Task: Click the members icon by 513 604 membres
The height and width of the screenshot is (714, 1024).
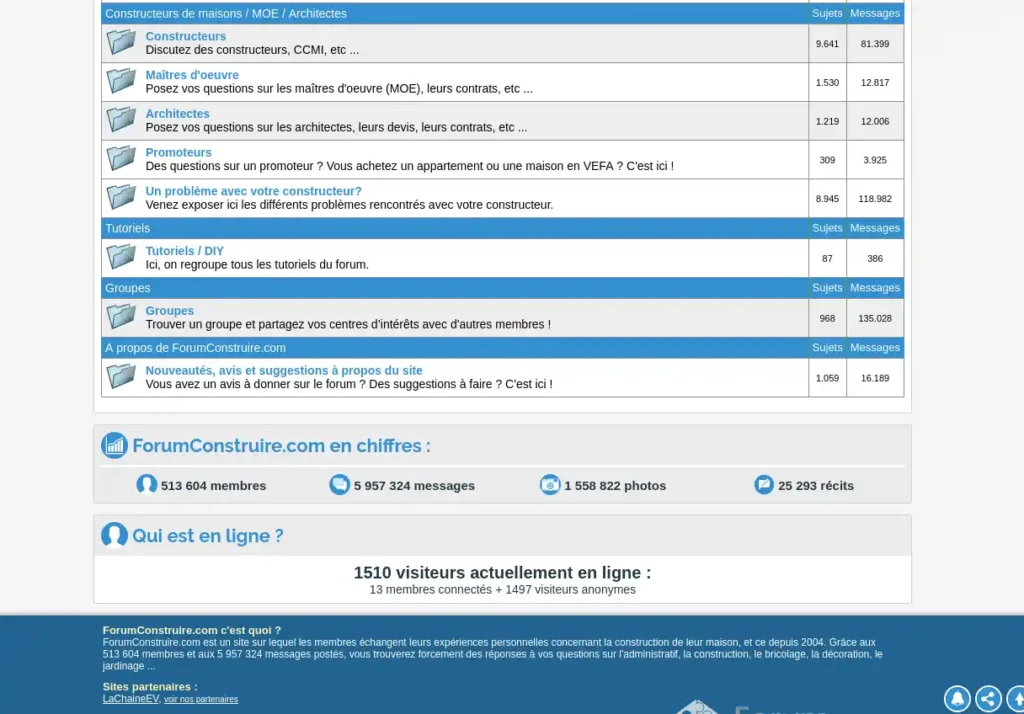Action: [147, 485]
